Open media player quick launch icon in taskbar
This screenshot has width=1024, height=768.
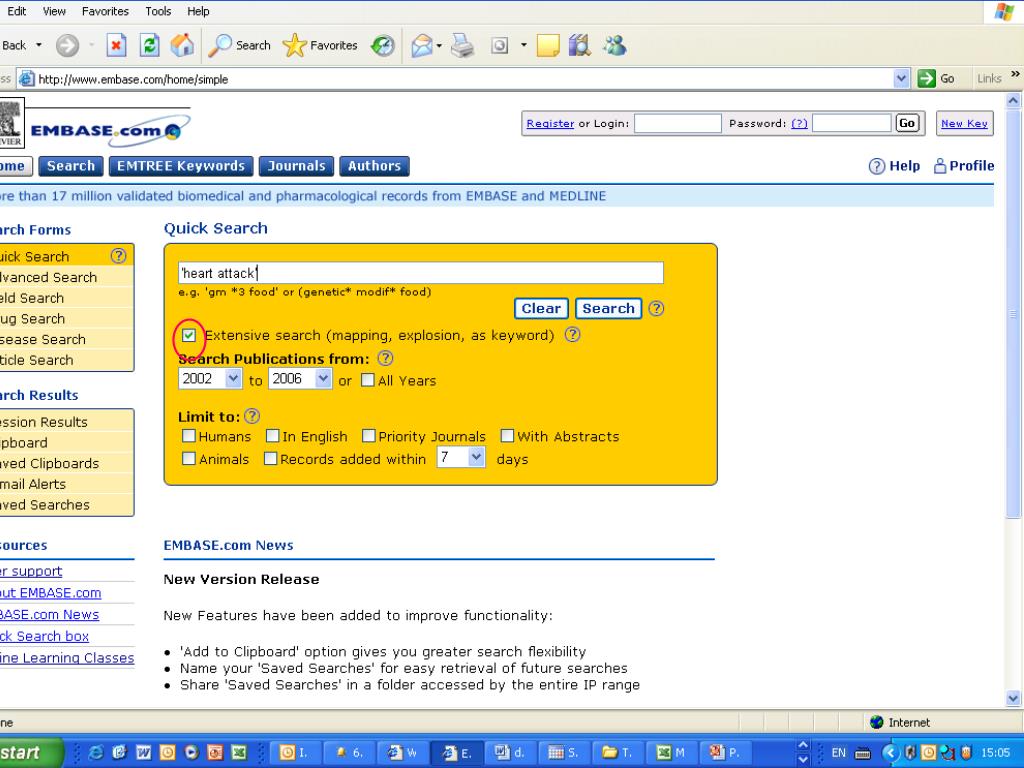coord(191,752)
